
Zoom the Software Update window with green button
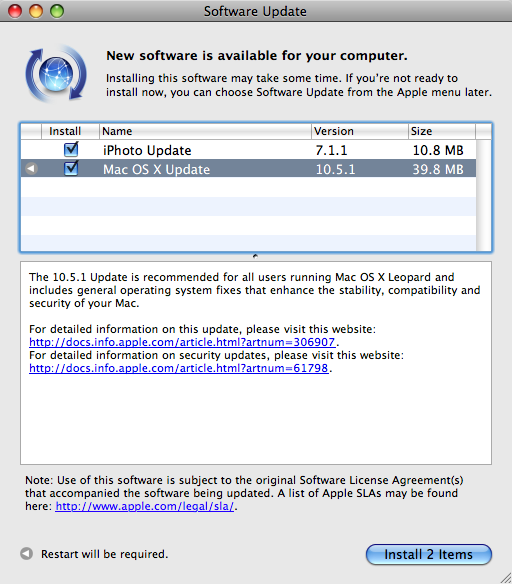57,11
